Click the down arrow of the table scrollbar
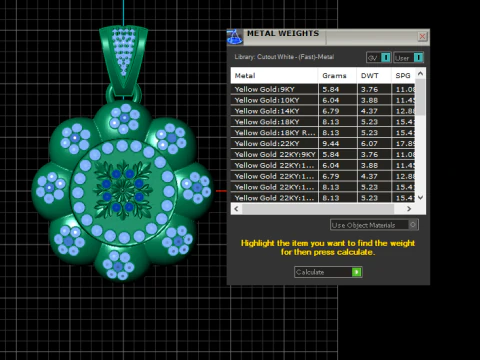 [420, 197]
